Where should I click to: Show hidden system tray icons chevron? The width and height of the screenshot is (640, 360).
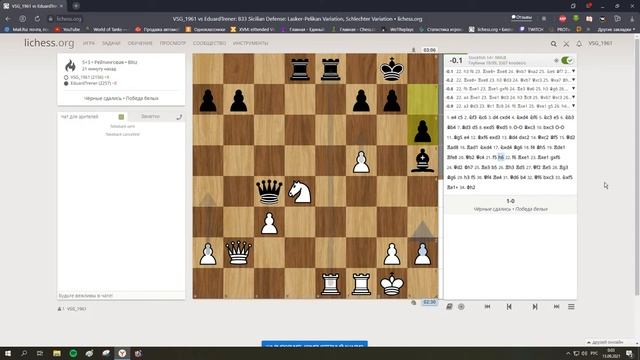click(x=568, y=353)
